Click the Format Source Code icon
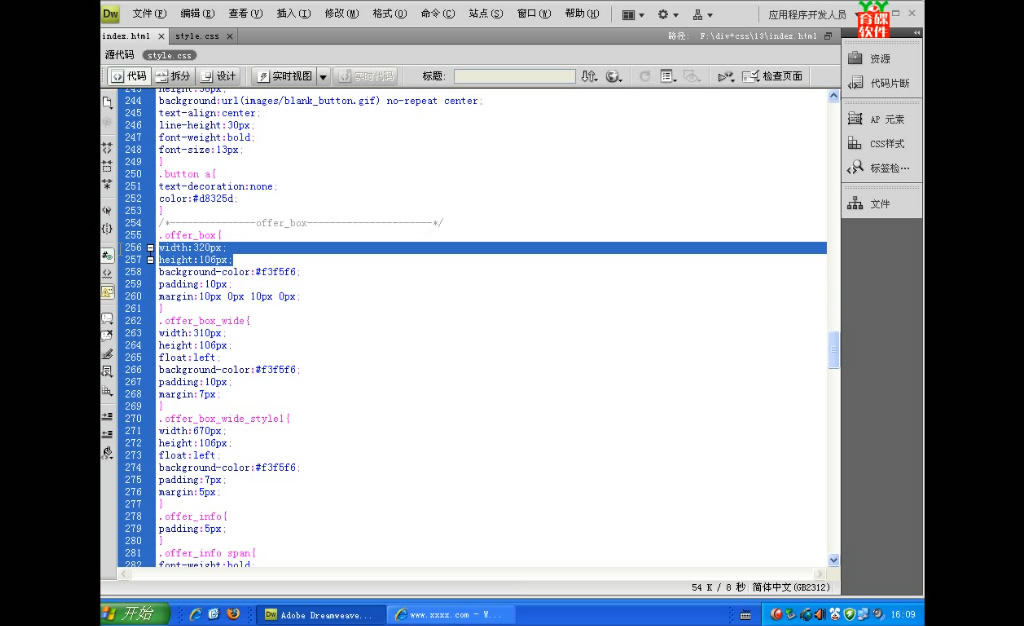1024x626 pixels. pyautogui.click(x=107, y=452)
